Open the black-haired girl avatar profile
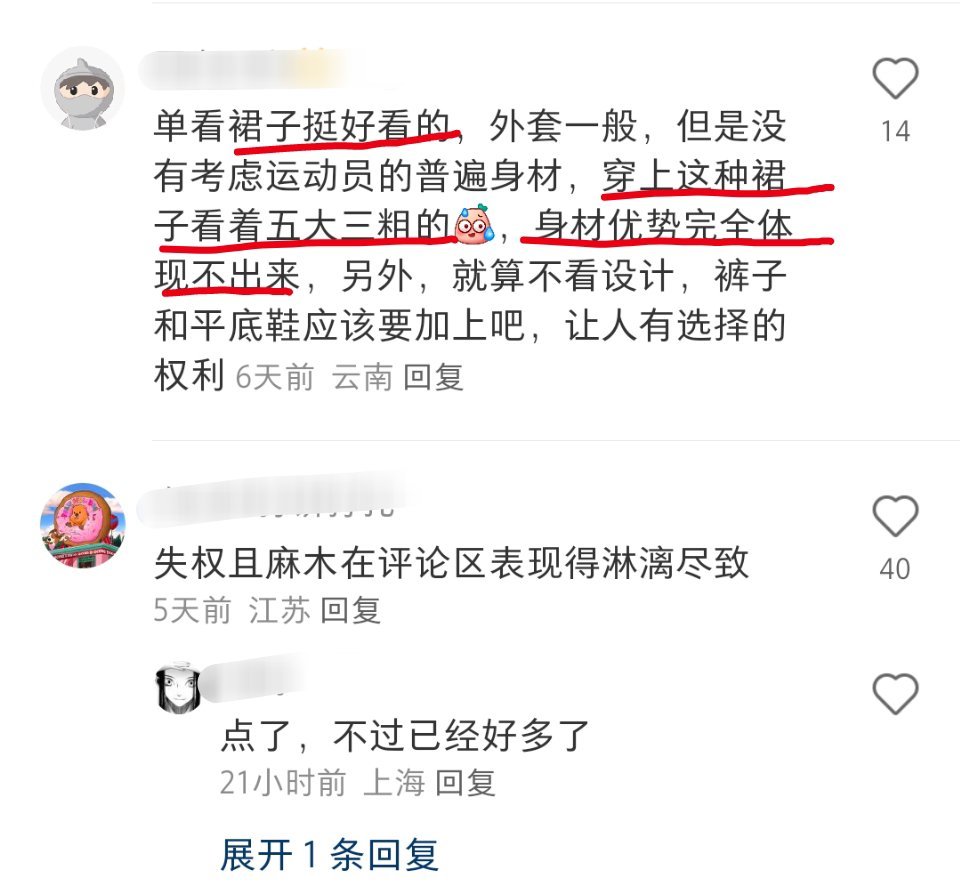Image resolution: width=960 pixels, height=895 pixels. click(x=178, y=687)
